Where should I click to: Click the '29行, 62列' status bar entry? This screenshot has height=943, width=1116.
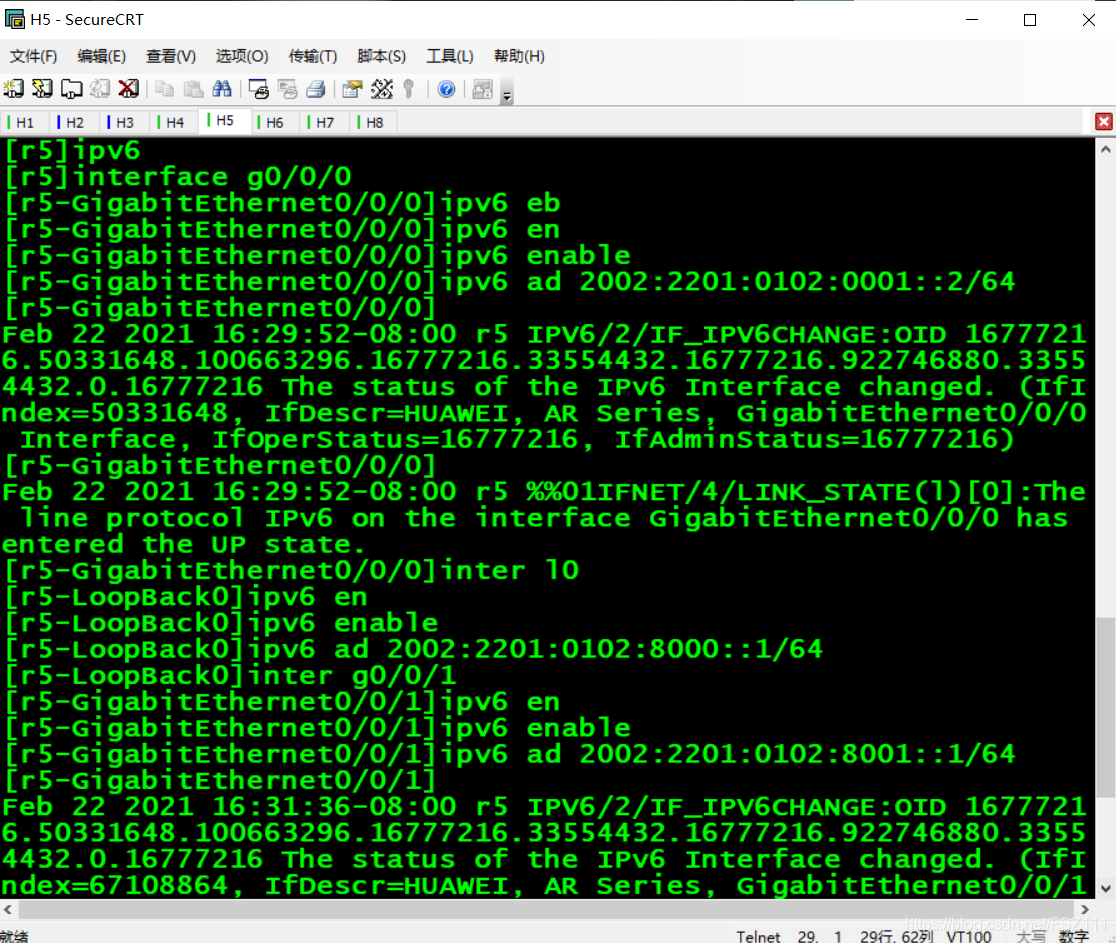coord(896,936)
